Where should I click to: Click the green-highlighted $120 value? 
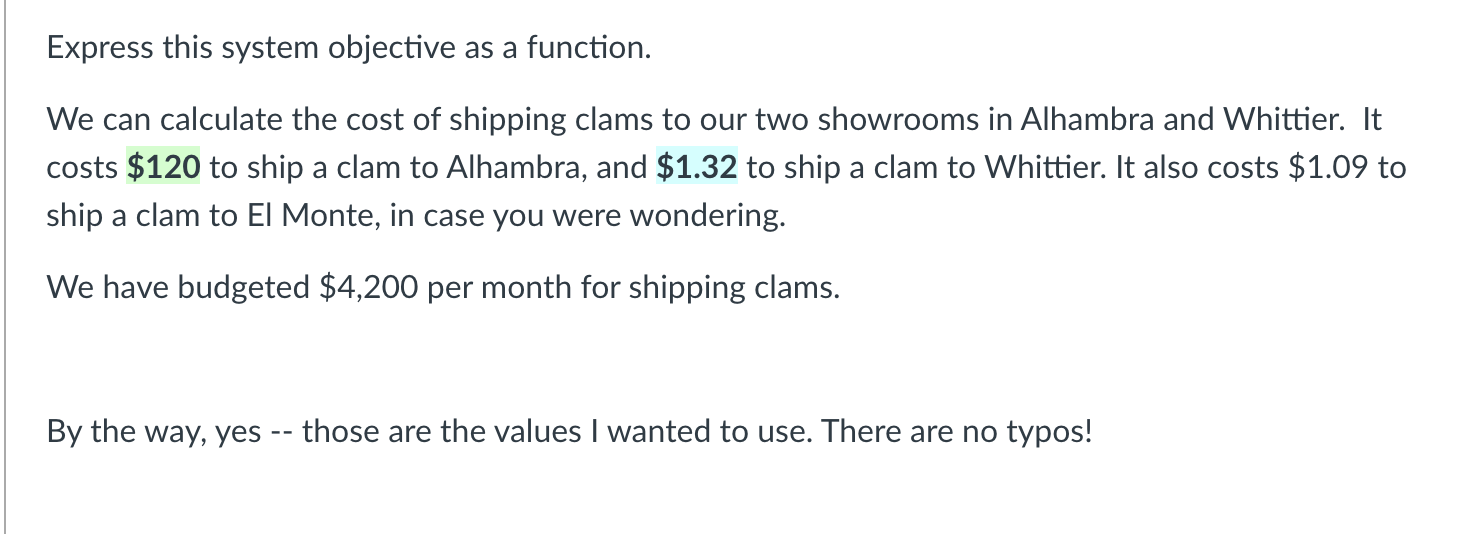point(164,168)
